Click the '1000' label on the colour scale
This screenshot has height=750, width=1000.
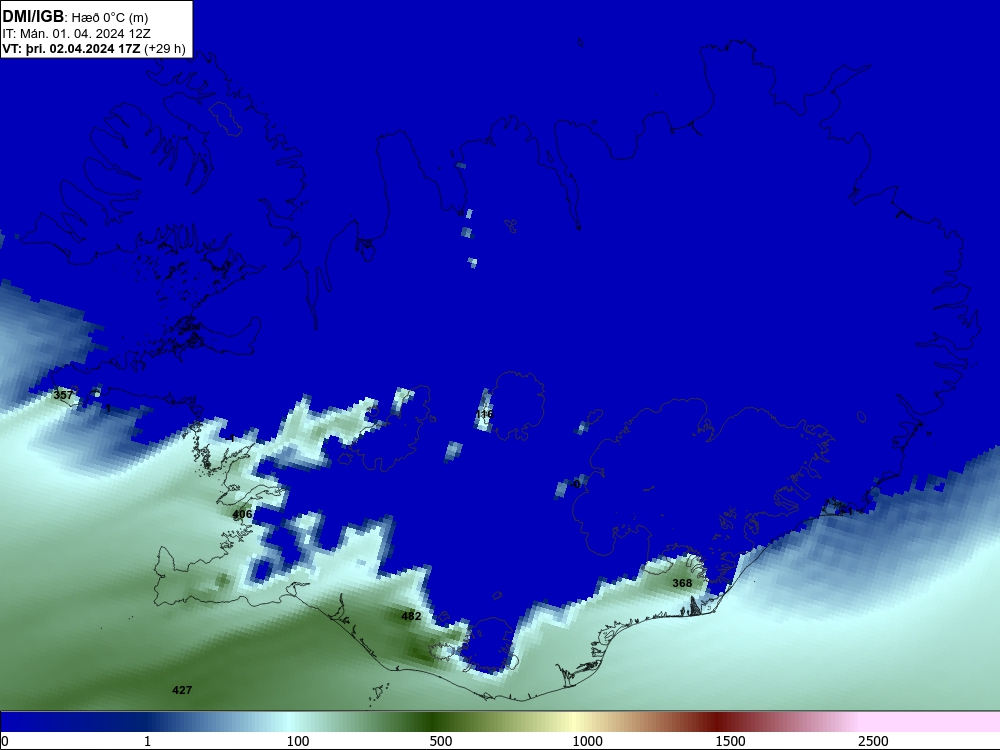click(x=587, y=741)
